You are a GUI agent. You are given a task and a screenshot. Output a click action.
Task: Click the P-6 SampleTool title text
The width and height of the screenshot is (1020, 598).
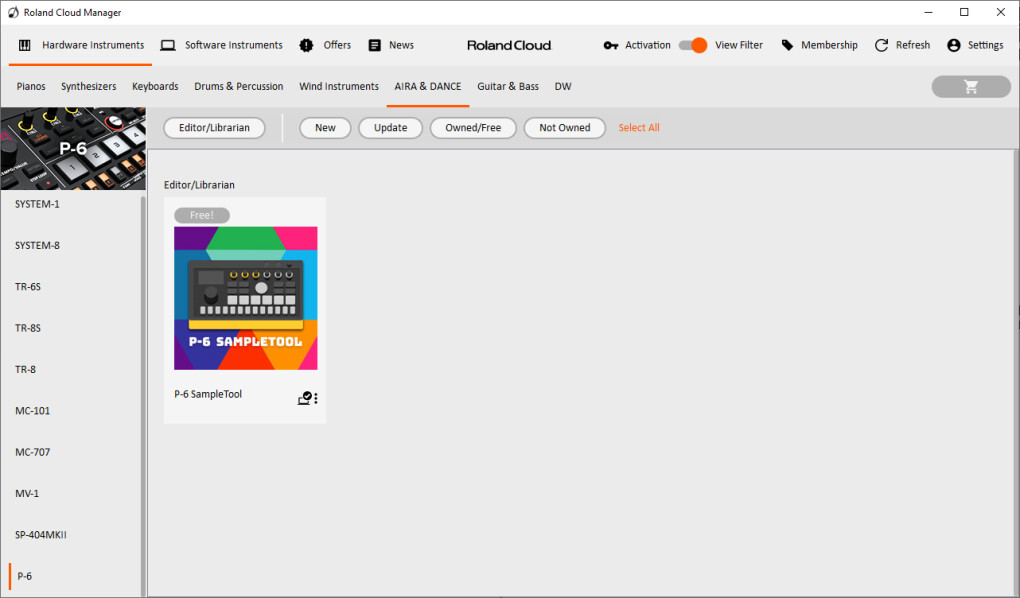click(x=208, y=394)
